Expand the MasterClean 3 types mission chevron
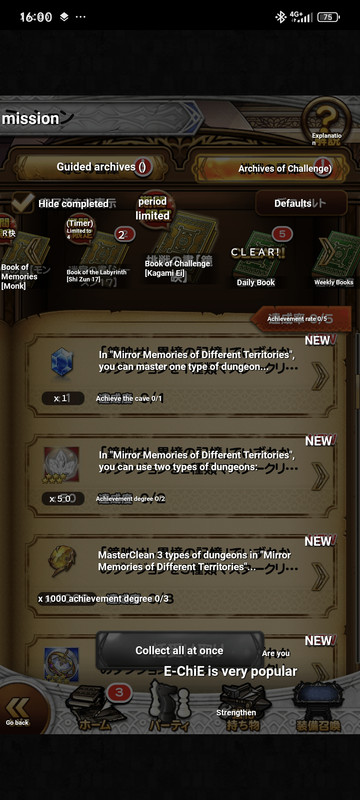This screenshot has width=360, height=800. [x=320, y=576]
